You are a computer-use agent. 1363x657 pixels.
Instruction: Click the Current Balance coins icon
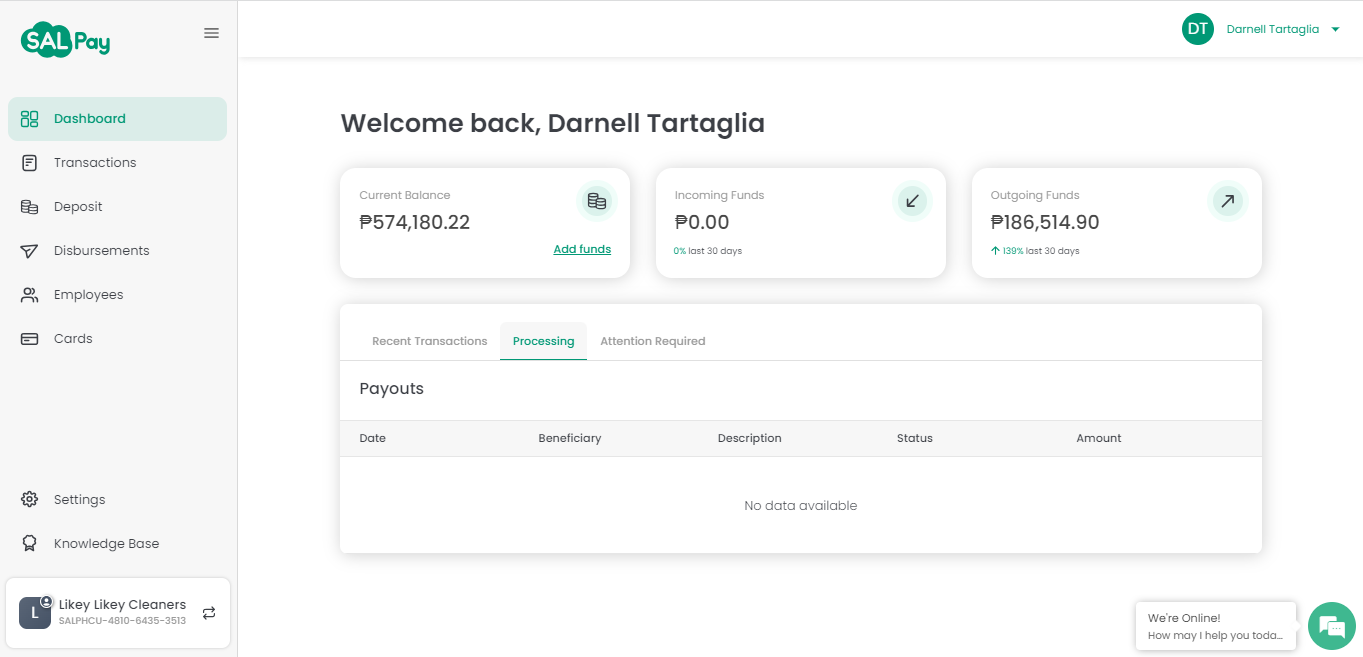coord(597,201)
